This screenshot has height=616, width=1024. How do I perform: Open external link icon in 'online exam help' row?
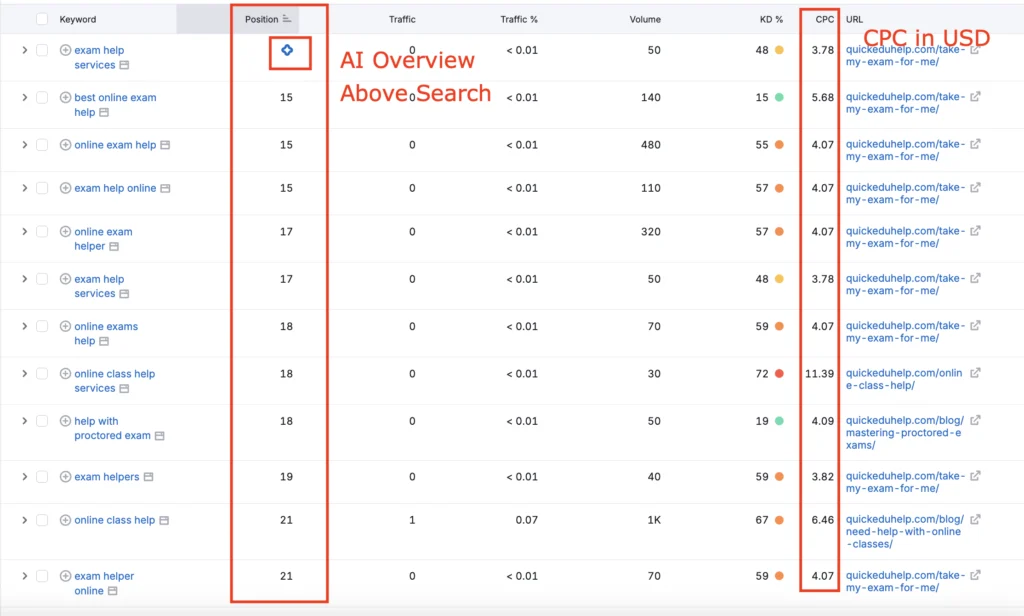point(975,144)
